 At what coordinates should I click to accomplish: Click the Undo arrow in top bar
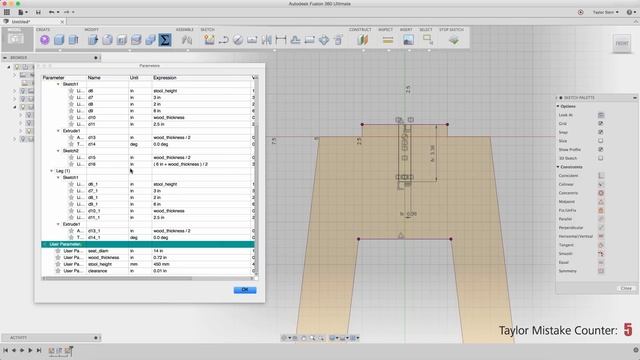pyautogui.click(x=52, y=12)
